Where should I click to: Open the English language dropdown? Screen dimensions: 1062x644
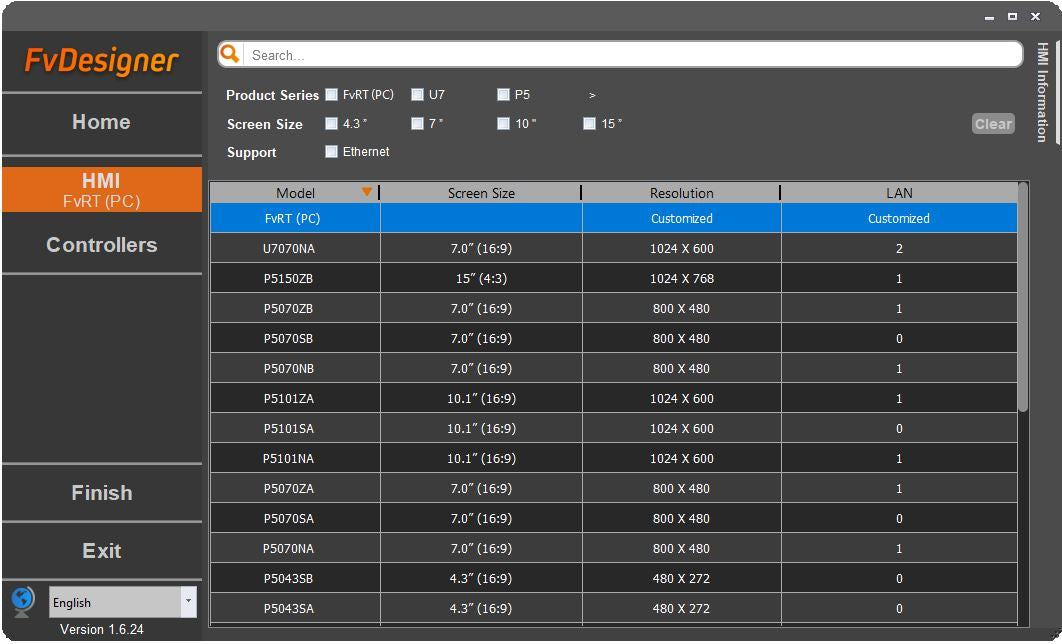(188, 602)
